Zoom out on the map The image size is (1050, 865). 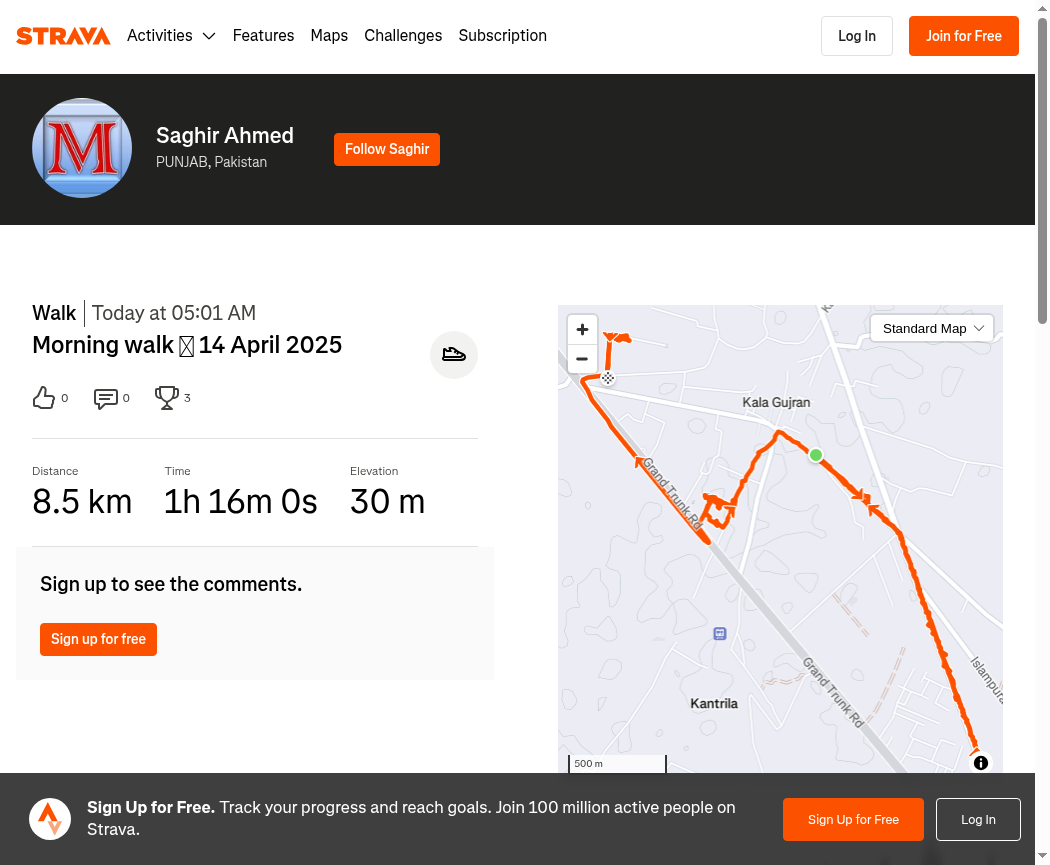point(582,359)
